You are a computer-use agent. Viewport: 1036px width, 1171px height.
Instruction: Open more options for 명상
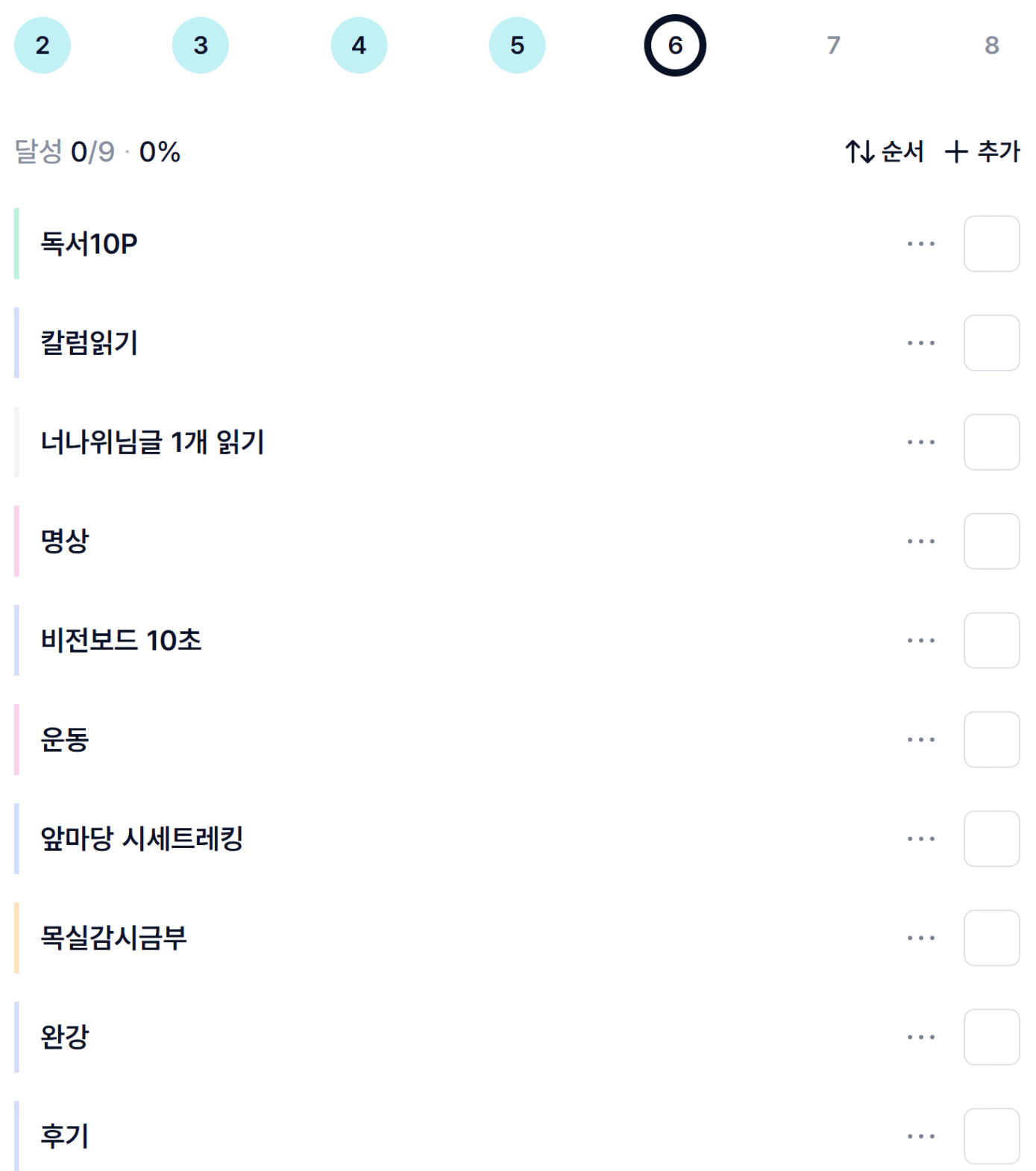pos(920,541)
